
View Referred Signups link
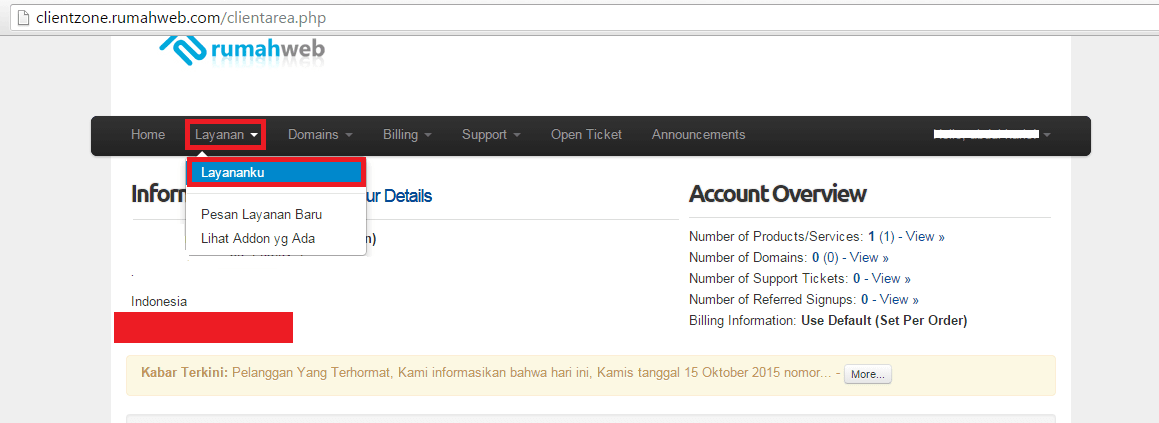coord(899,300)
